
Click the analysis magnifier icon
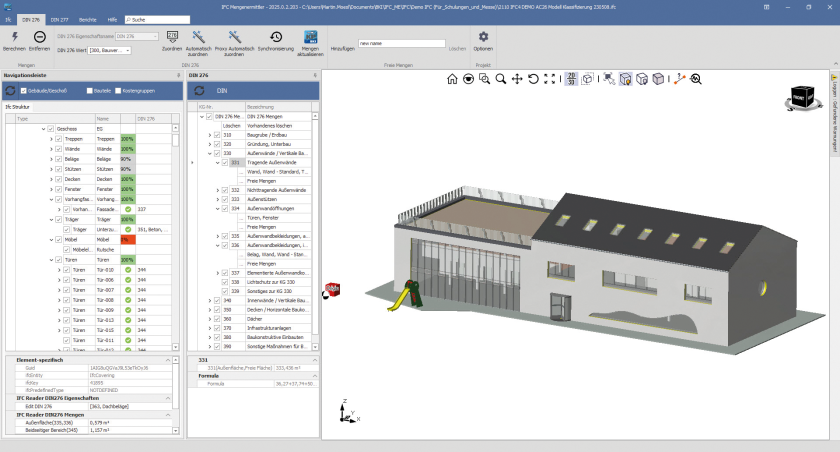coord(696,79)
